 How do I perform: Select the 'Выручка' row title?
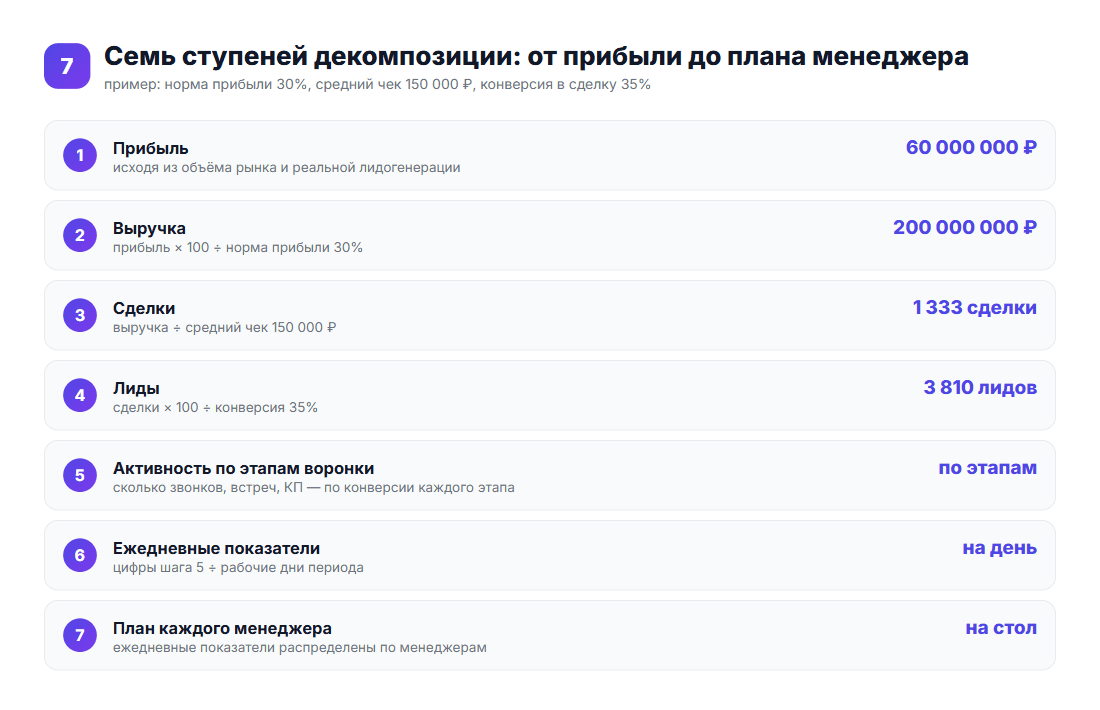tap(149, 229)
